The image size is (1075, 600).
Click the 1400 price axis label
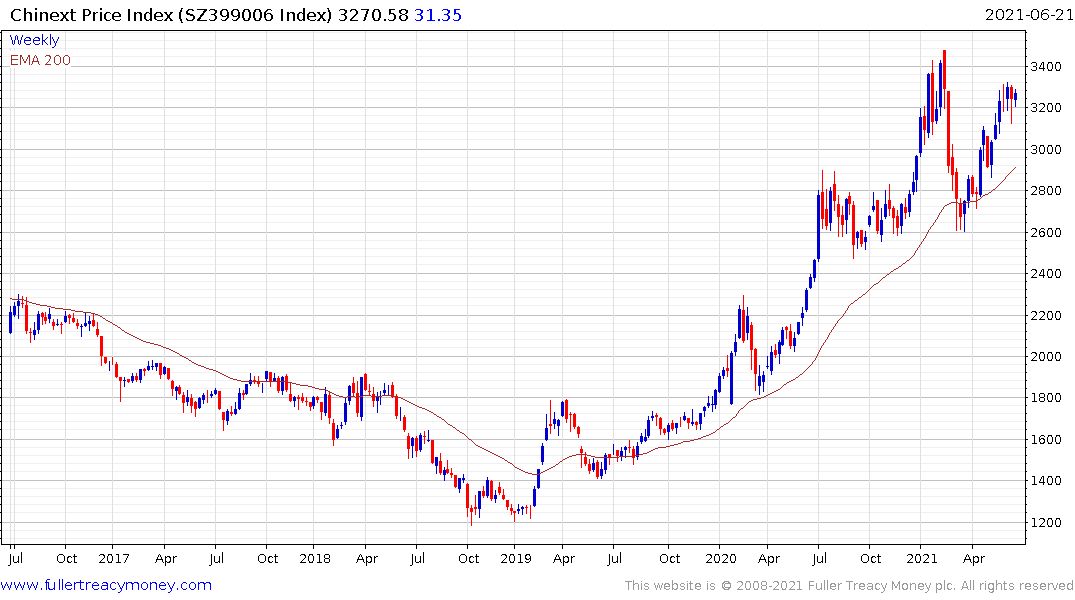(x=1046, y=481)
